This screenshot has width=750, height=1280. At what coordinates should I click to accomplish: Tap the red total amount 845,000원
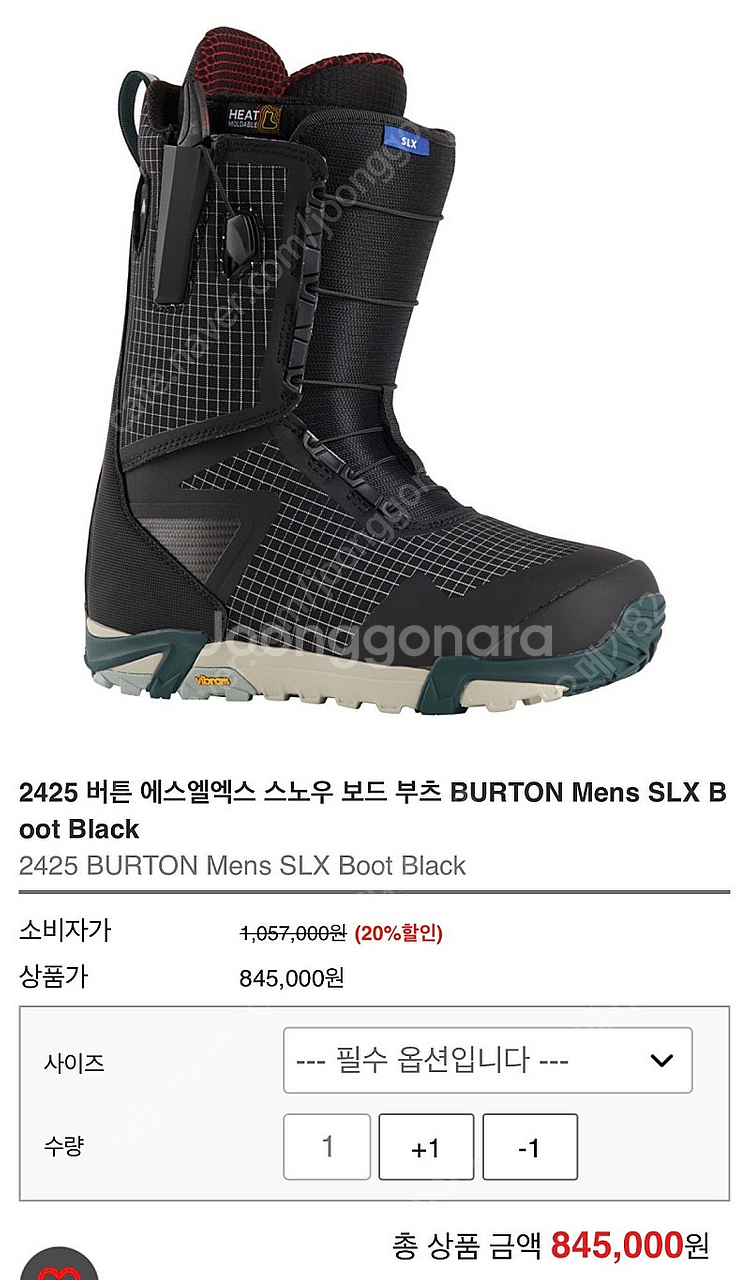630,1245
